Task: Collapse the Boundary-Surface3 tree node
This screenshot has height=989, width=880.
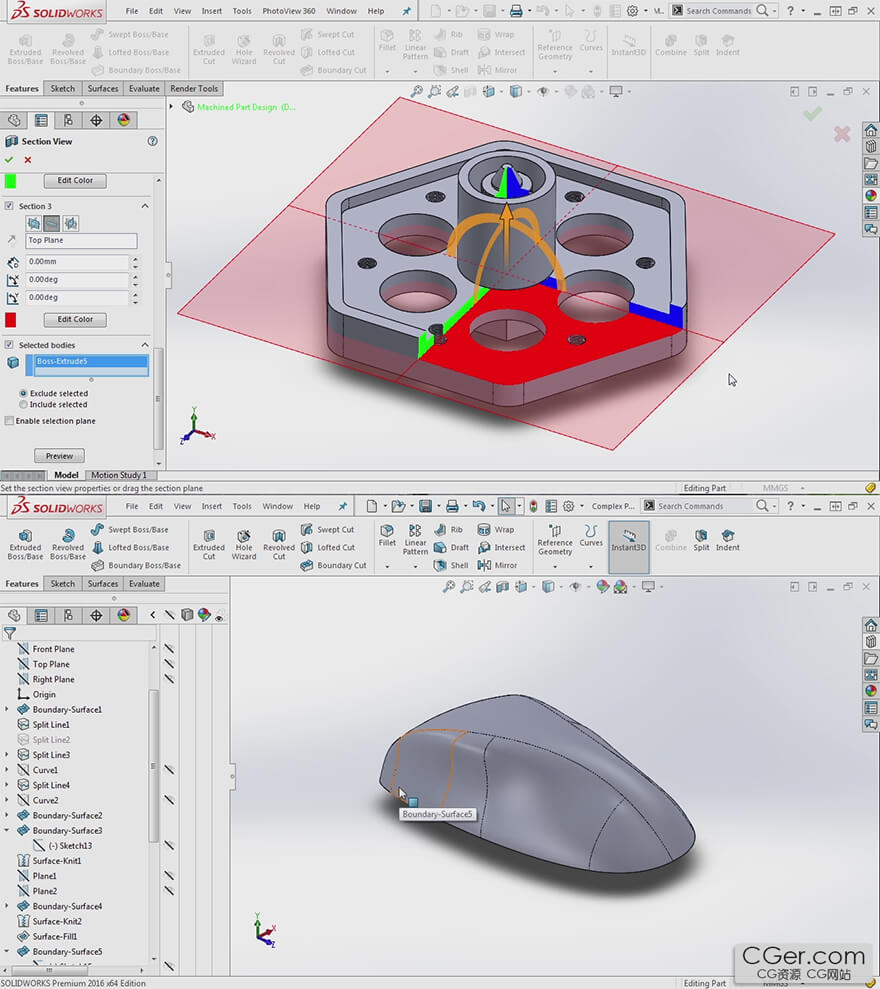Action: point(7,831)
